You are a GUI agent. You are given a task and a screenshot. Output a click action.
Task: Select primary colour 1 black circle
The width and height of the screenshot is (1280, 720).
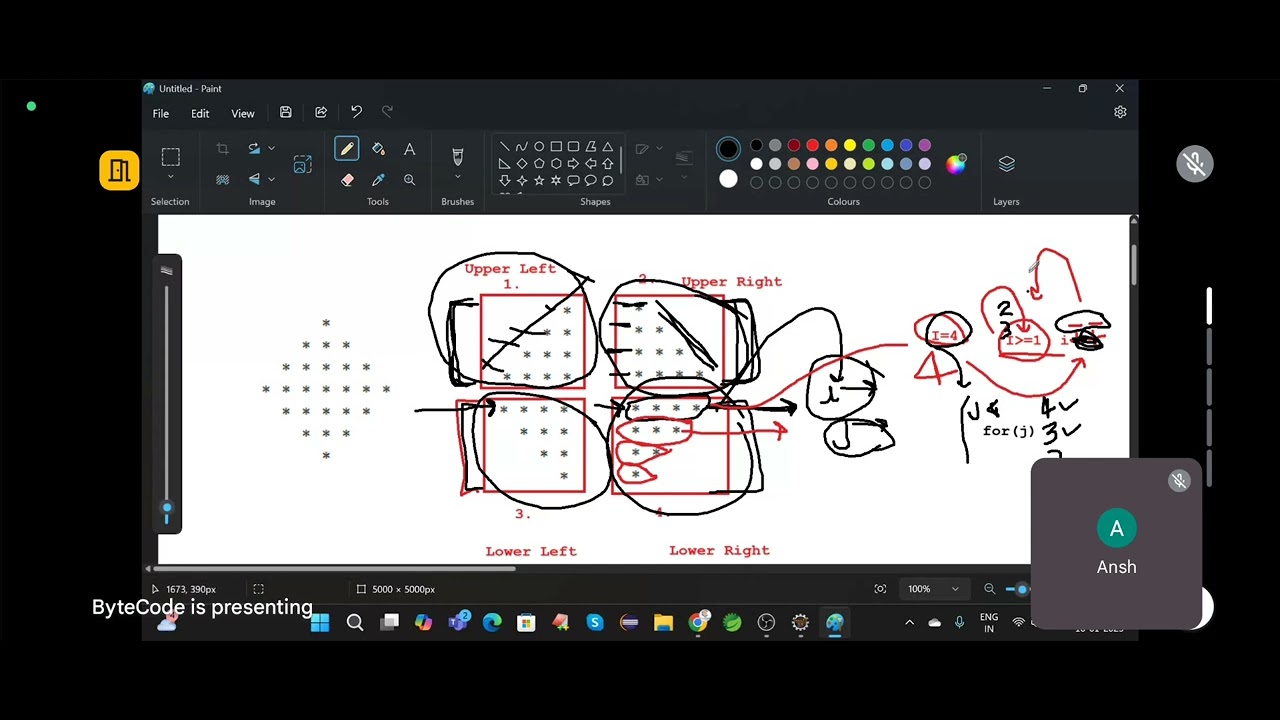coord(728,150)
